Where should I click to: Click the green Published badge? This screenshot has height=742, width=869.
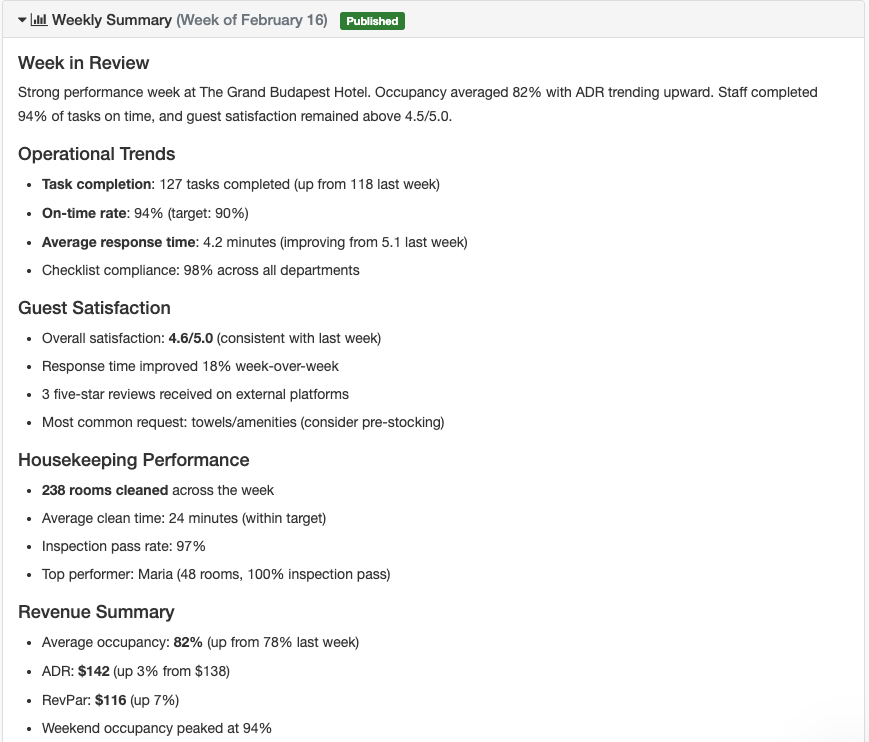372,21
